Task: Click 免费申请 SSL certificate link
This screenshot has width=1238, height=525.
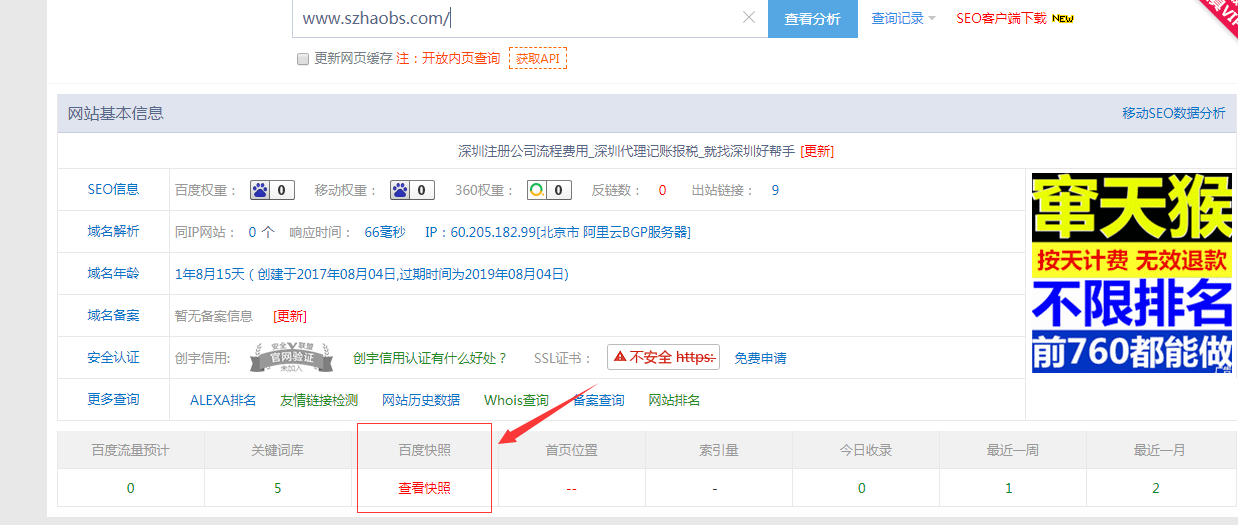Action: point(760,358)
